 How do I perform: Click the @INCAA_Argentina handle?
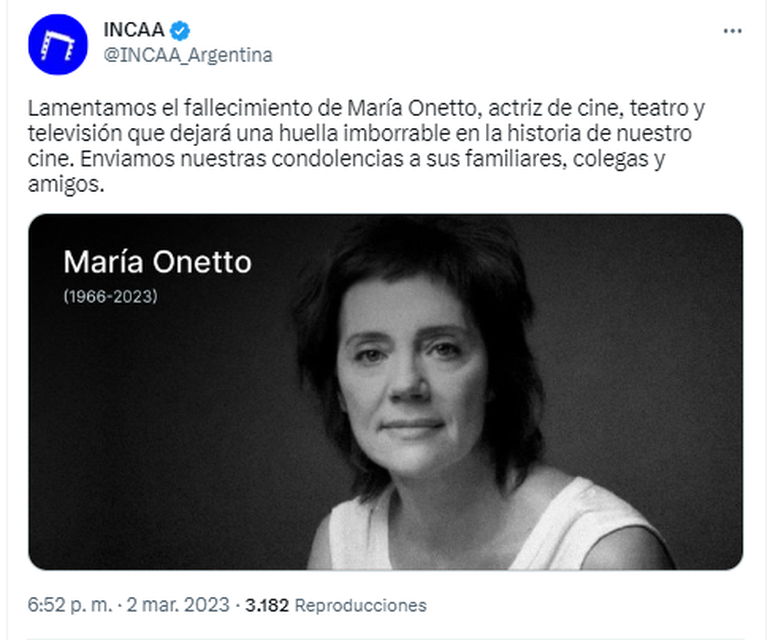[187, 55]
